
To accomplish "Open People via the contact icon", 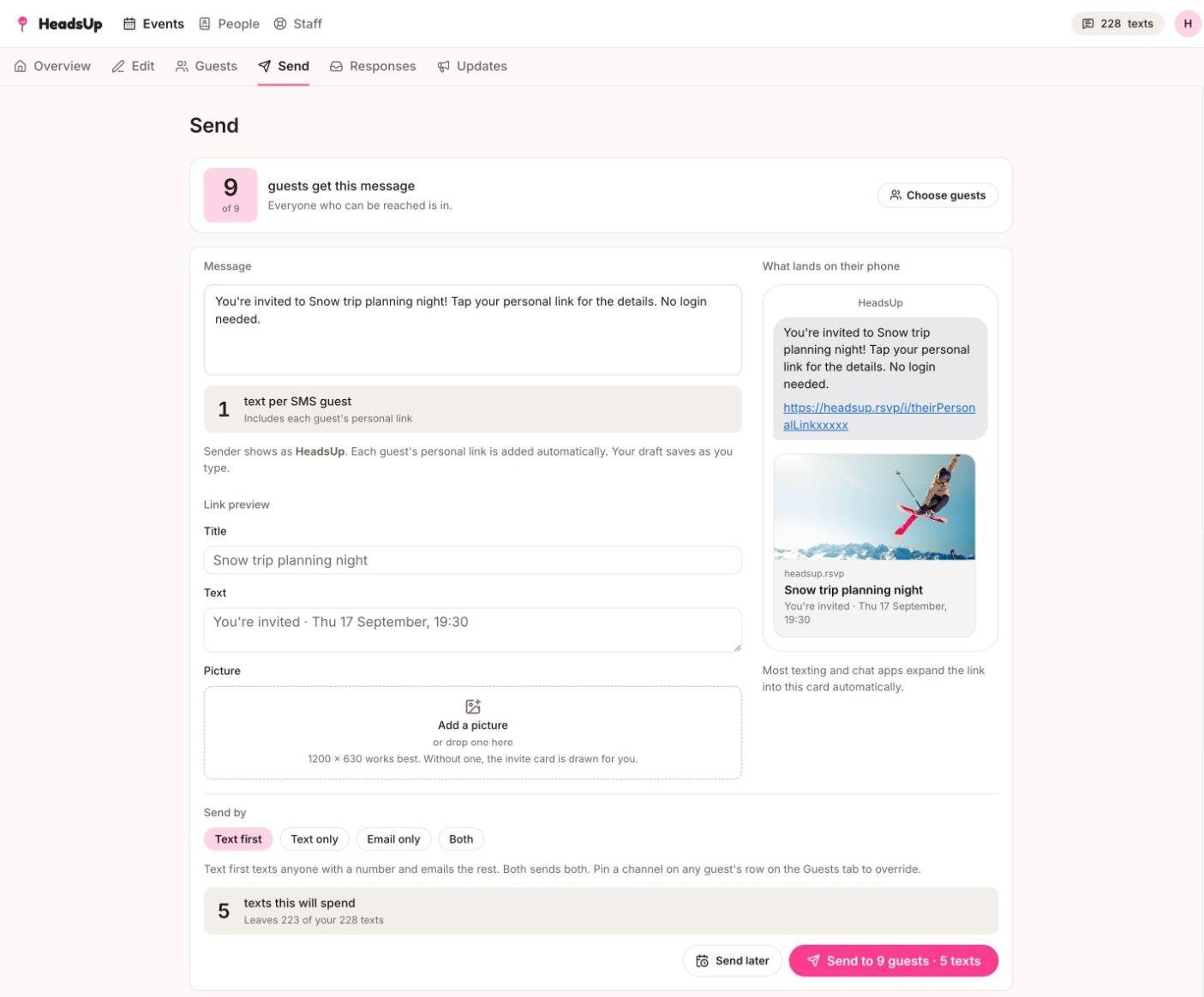I will pos(205,24).
